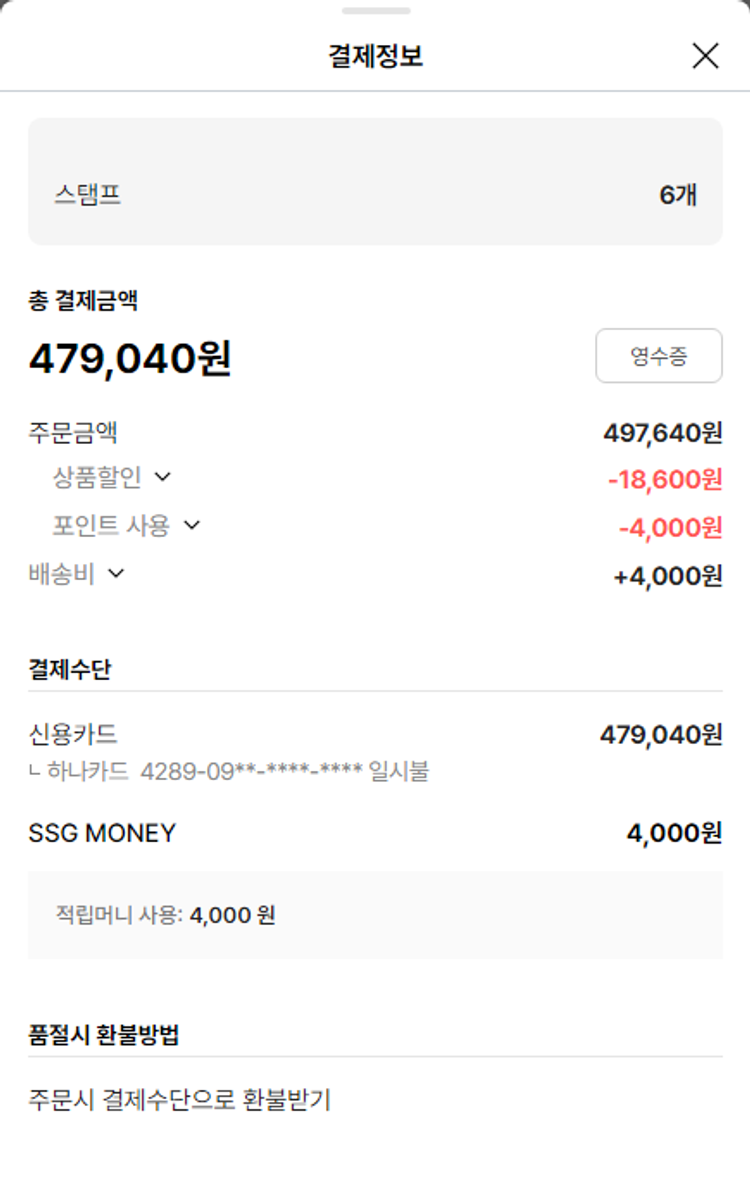Open the 영수증 receipt
This screenshot has width=750, height=1193.
tap(658, 356)
